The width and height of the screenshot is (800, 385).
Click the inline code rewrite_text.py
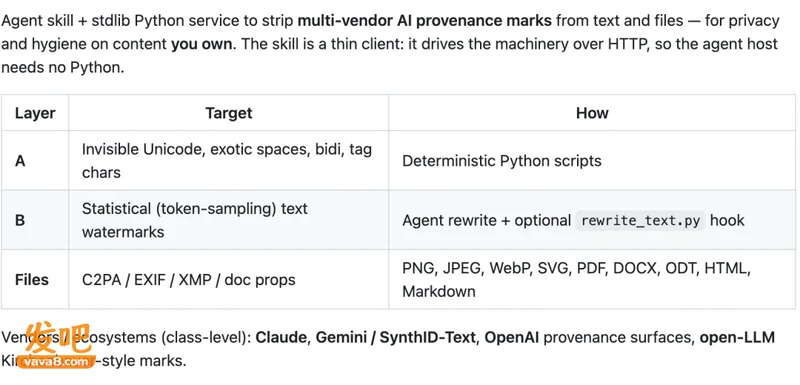pos(640,220)
